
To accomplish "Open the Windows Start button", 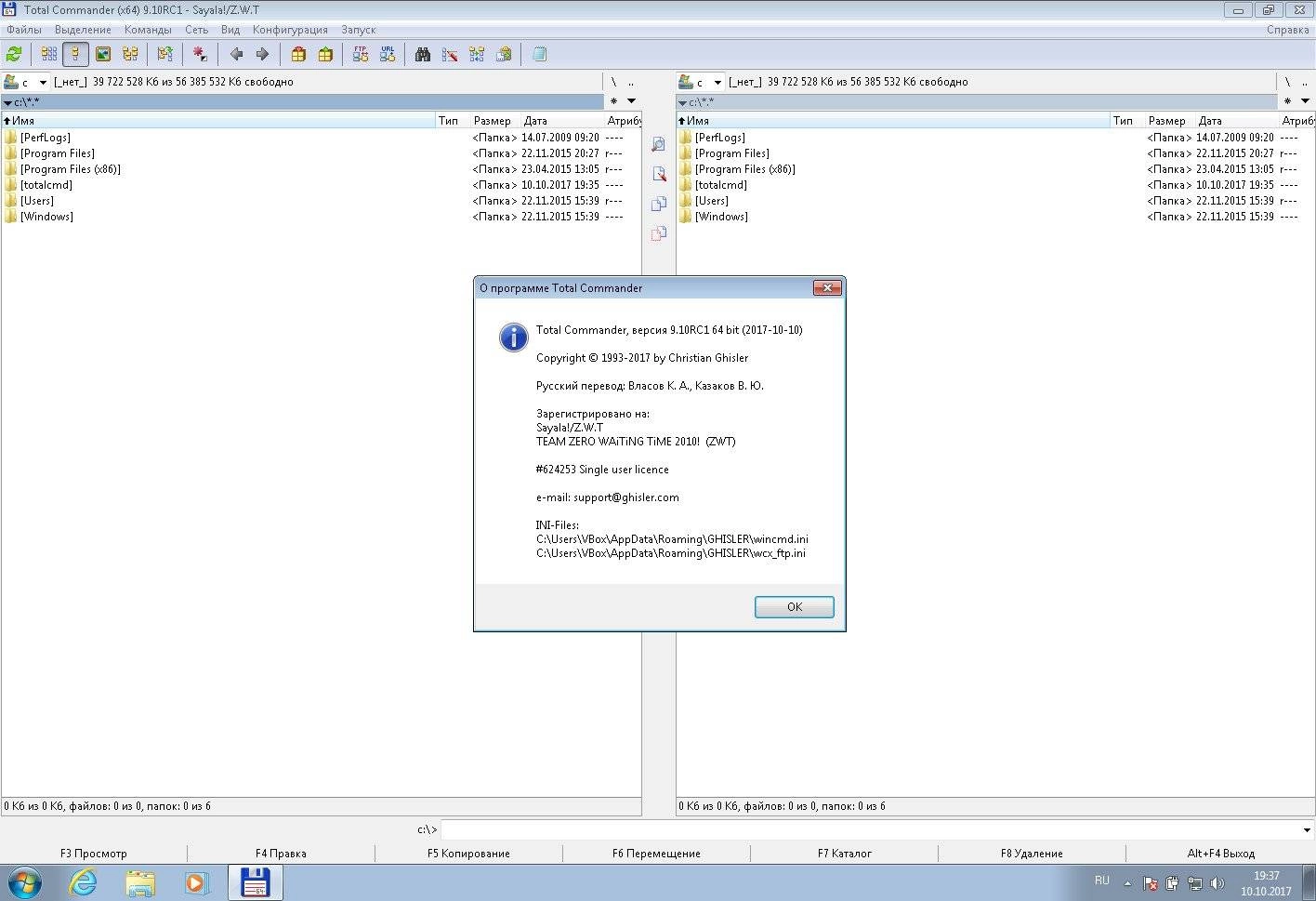I will 24,882.
